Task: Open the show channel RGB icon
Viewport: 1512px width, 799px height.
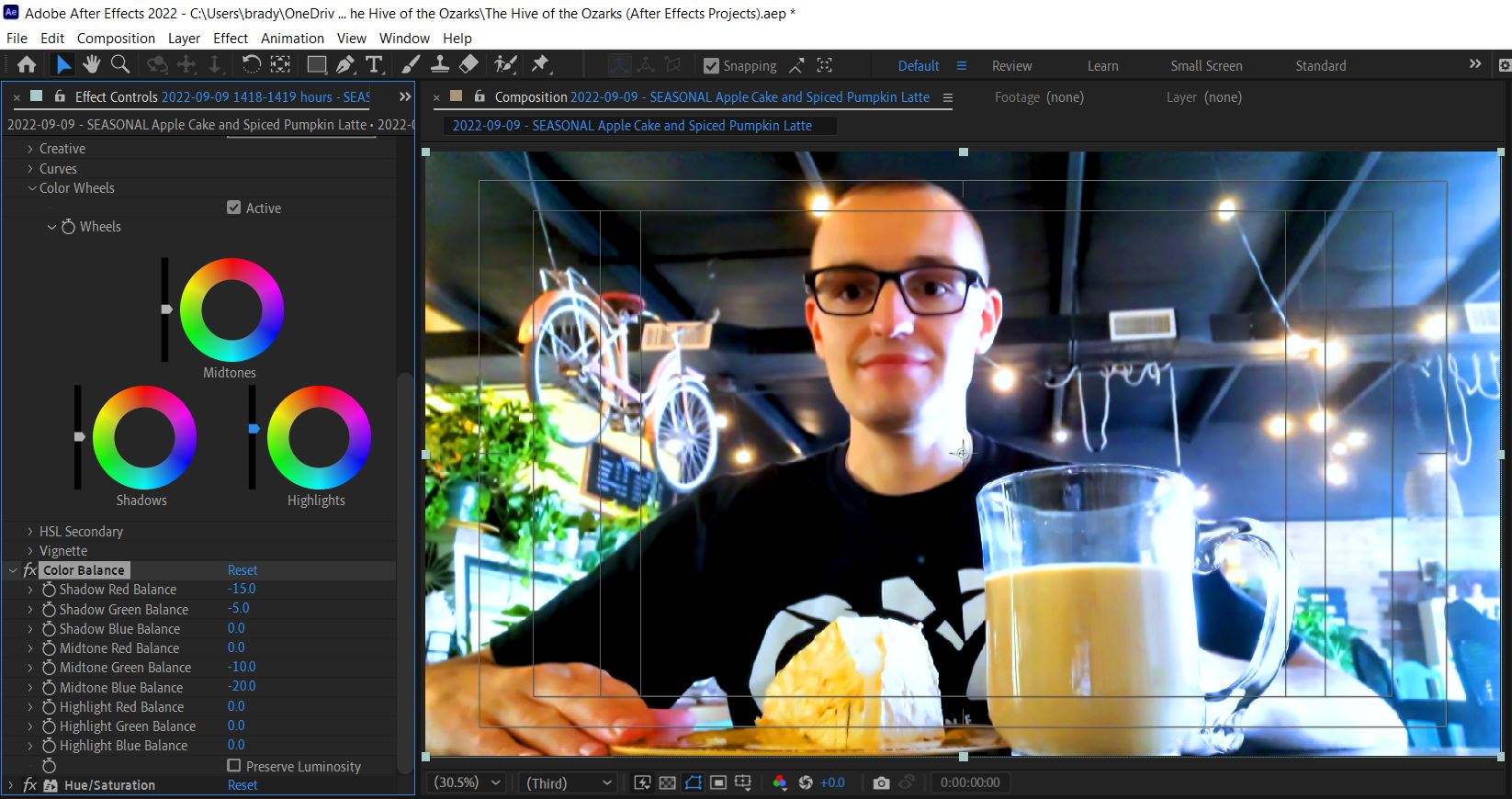Action: pyautogui.click(x=780, y=782)
